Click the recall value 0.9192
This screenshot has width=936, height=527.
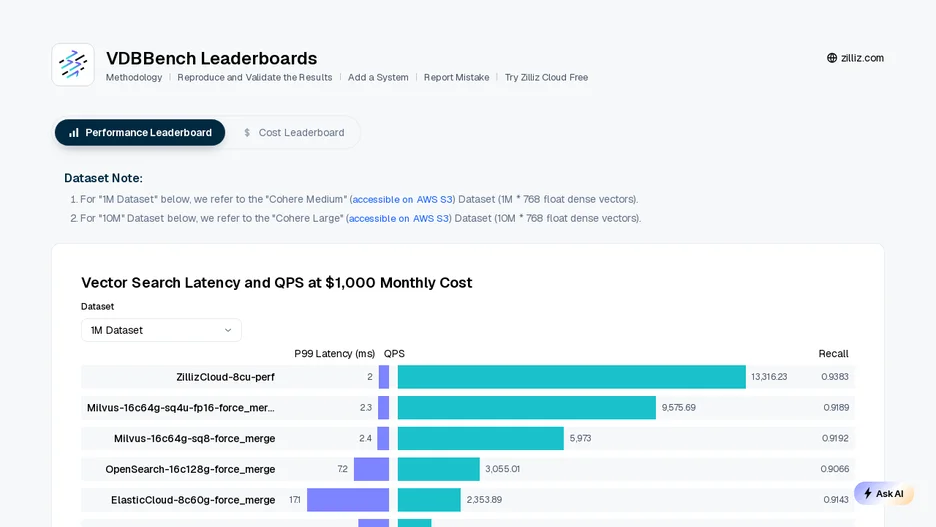tap(835, 438)
